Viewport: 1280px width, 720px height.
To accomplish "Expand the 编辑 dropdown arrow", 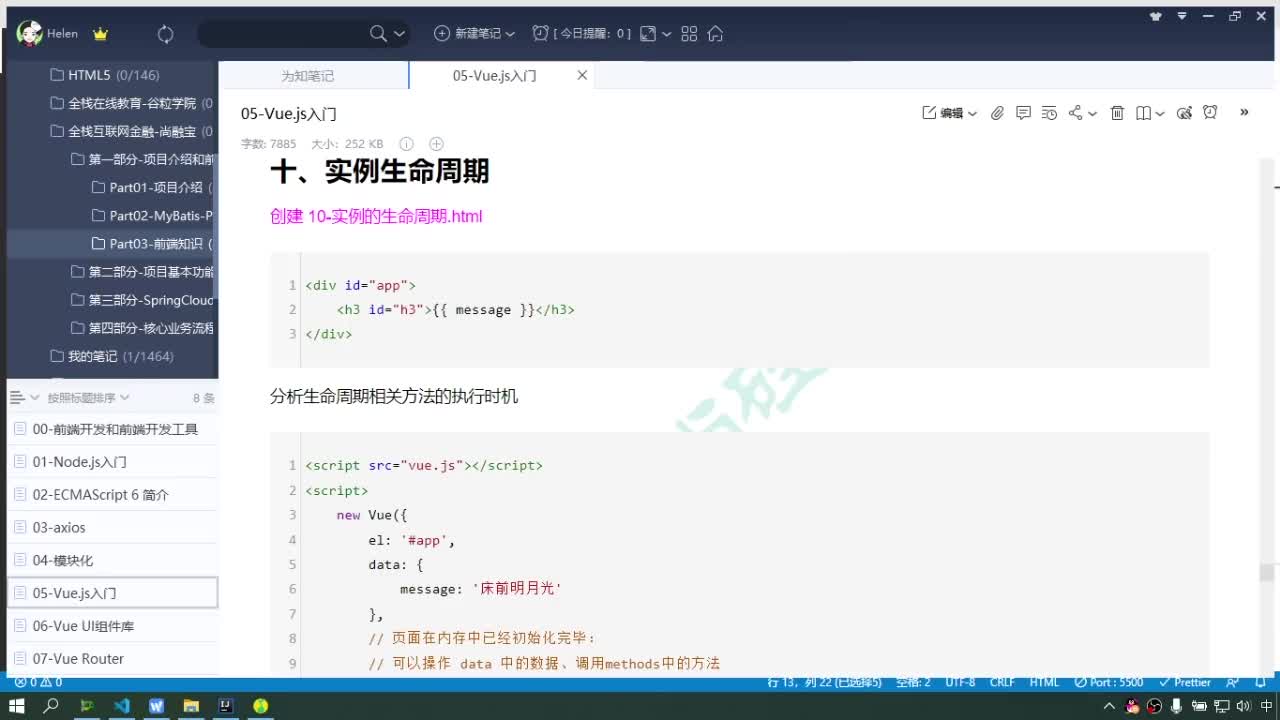I will click(x=972, y=114).
